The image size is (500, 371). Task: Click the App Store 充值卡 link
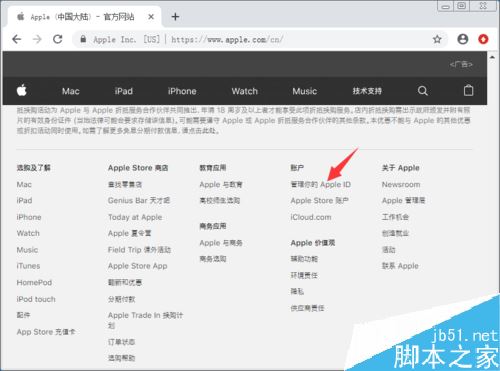46,332
